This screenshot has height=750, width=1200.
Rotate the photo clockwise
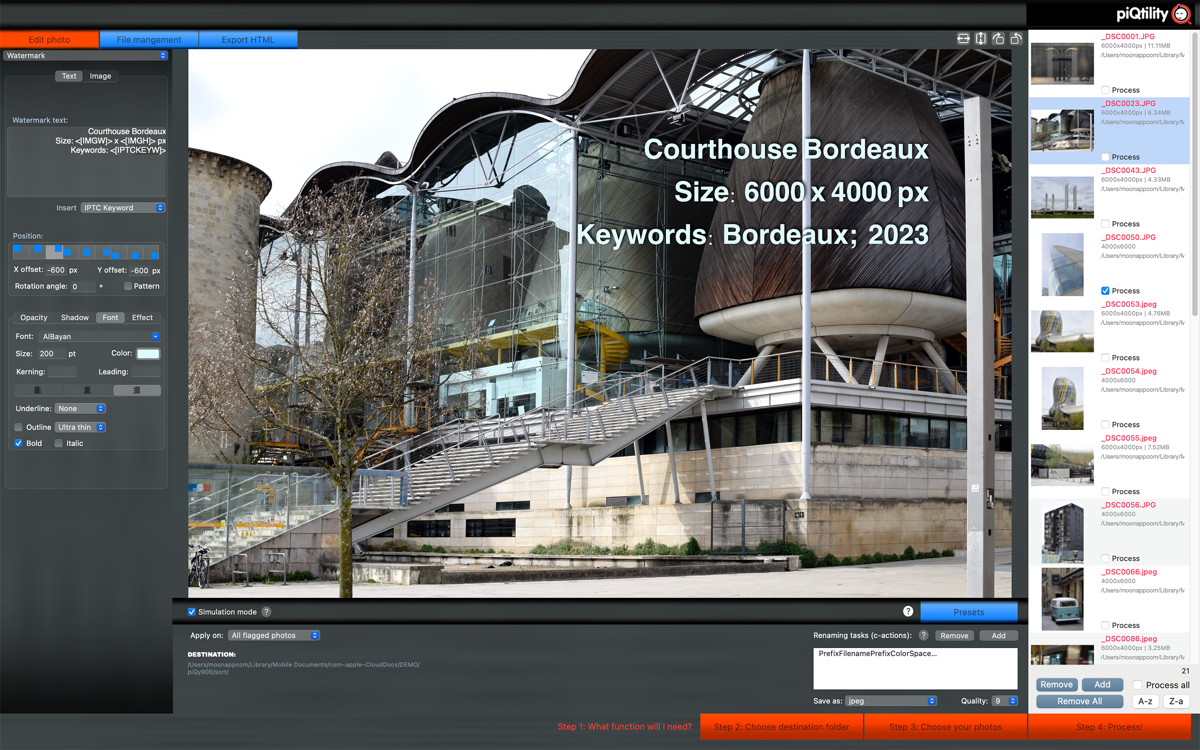pyautogui.click(x=998, y=38)
